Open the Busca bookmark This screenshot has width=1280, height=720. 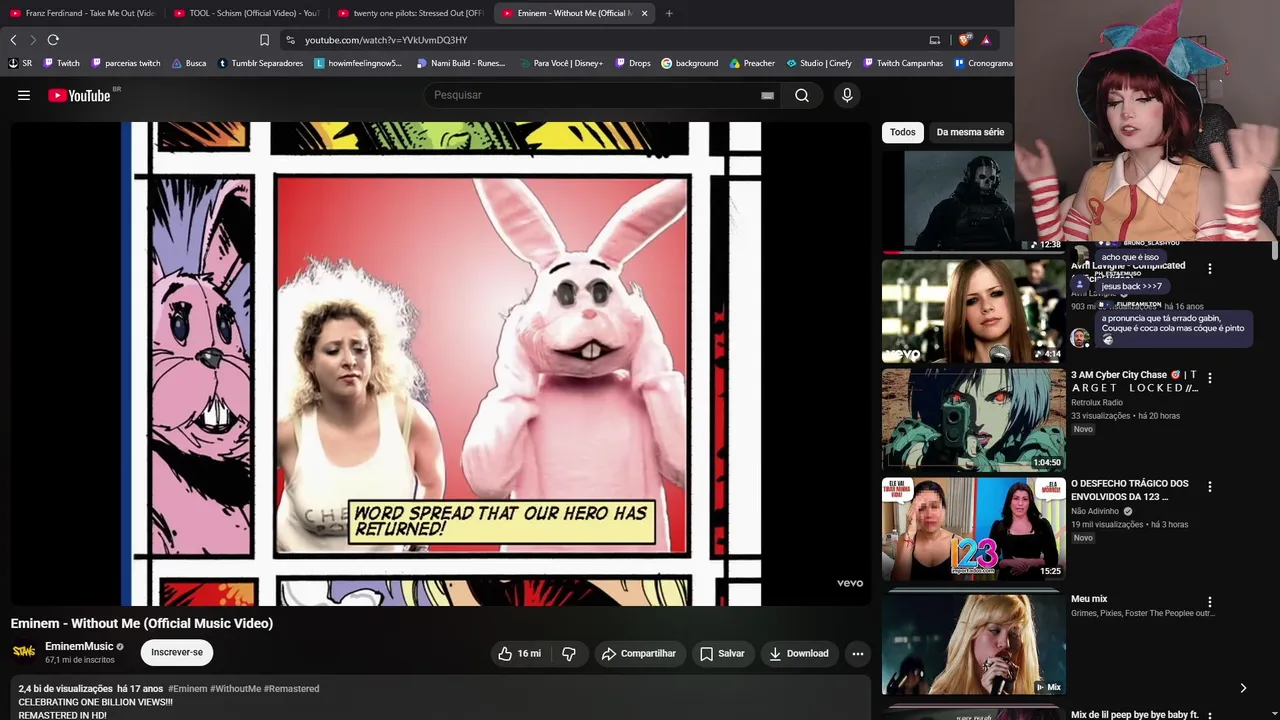coord(189,63)
